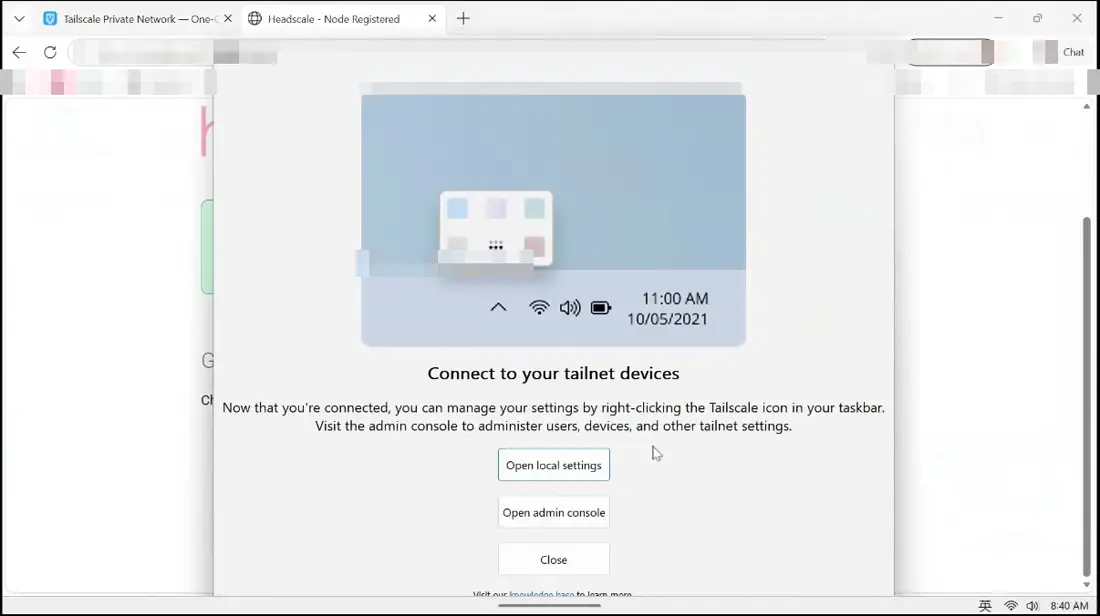This screenshot has width=1100, height=616.
Task: Click the scrollbar up arrow
Action: click(x=1087, y=107)
